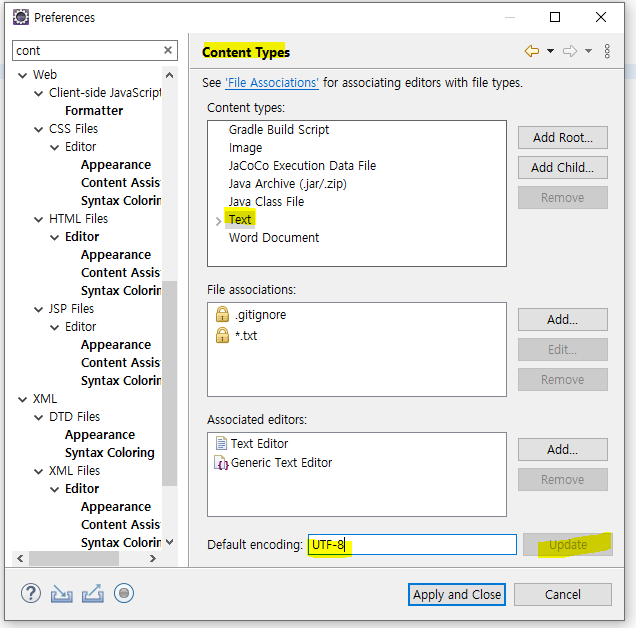The width and height of the screenshot is (636, 628).
Task: Clear the filter text with X icon
Action: [168, 50]
